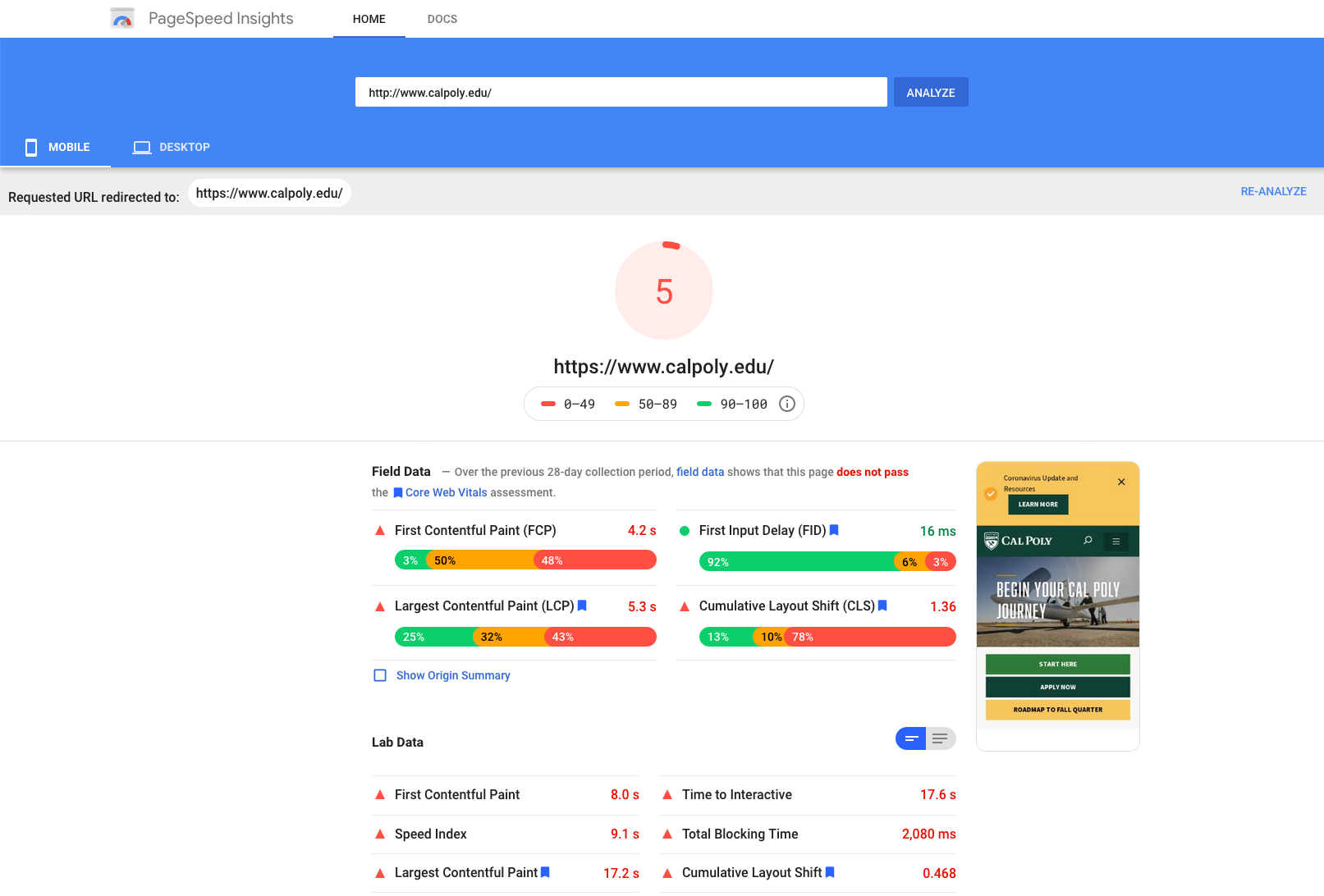Click the RE-ANALYZE link

(1273, 191)
